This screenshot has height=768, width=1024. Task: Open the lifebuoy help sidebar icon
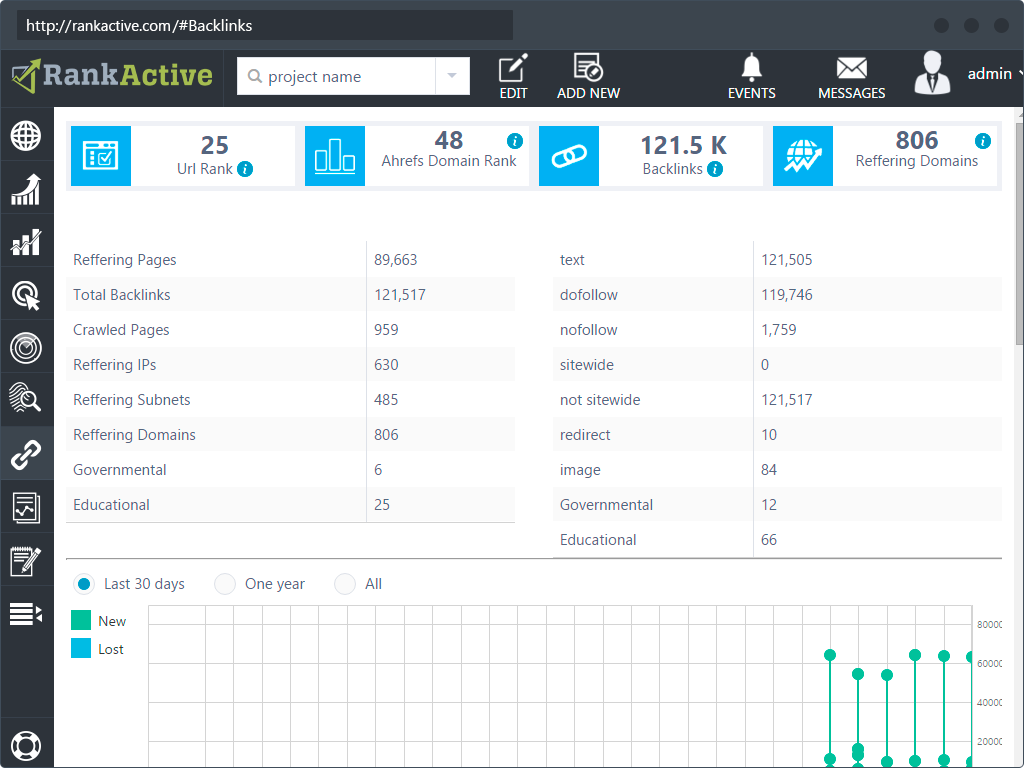coord(26,745)
